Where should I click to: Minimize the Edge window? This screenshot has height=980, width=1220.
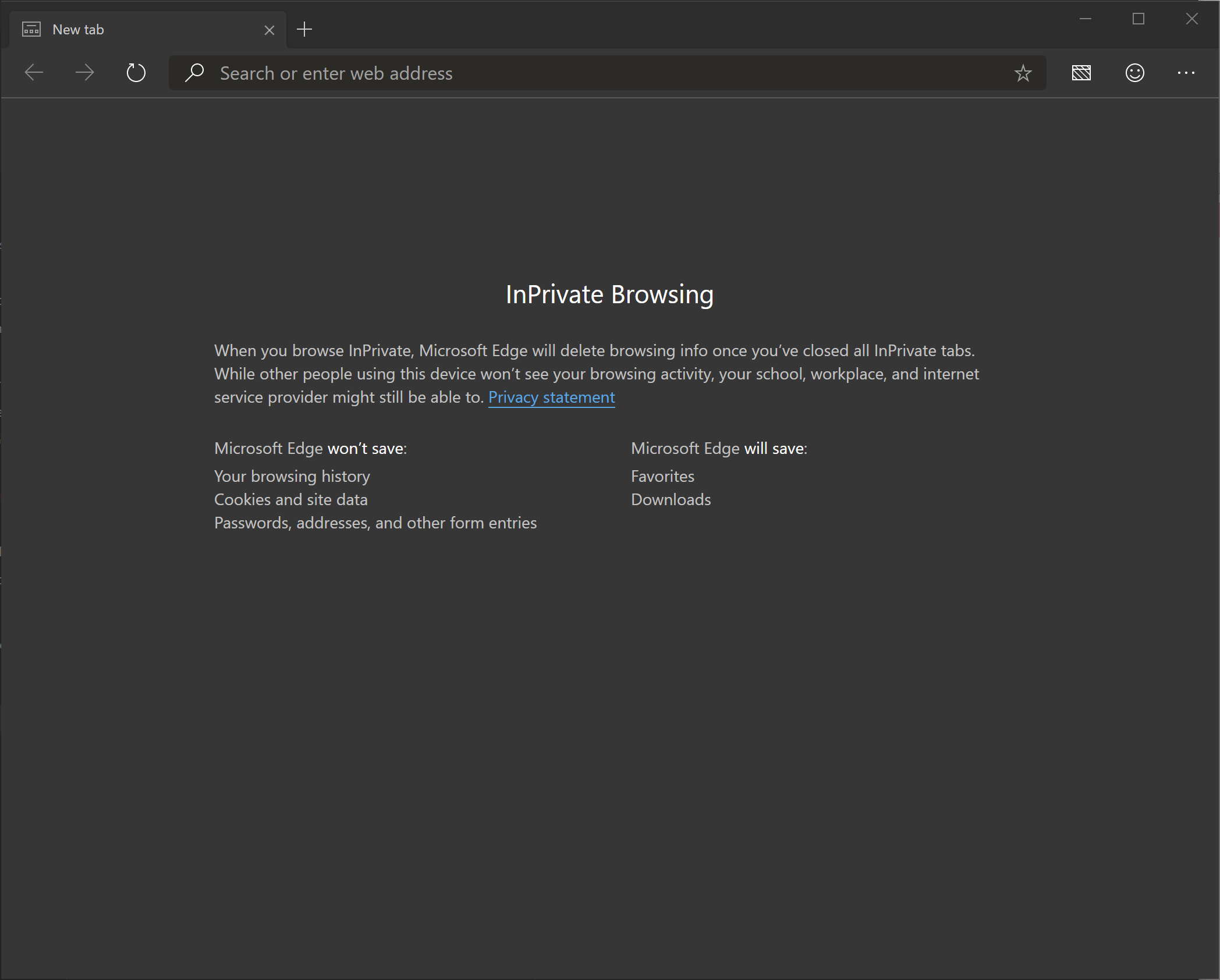tap(1085, 19)
